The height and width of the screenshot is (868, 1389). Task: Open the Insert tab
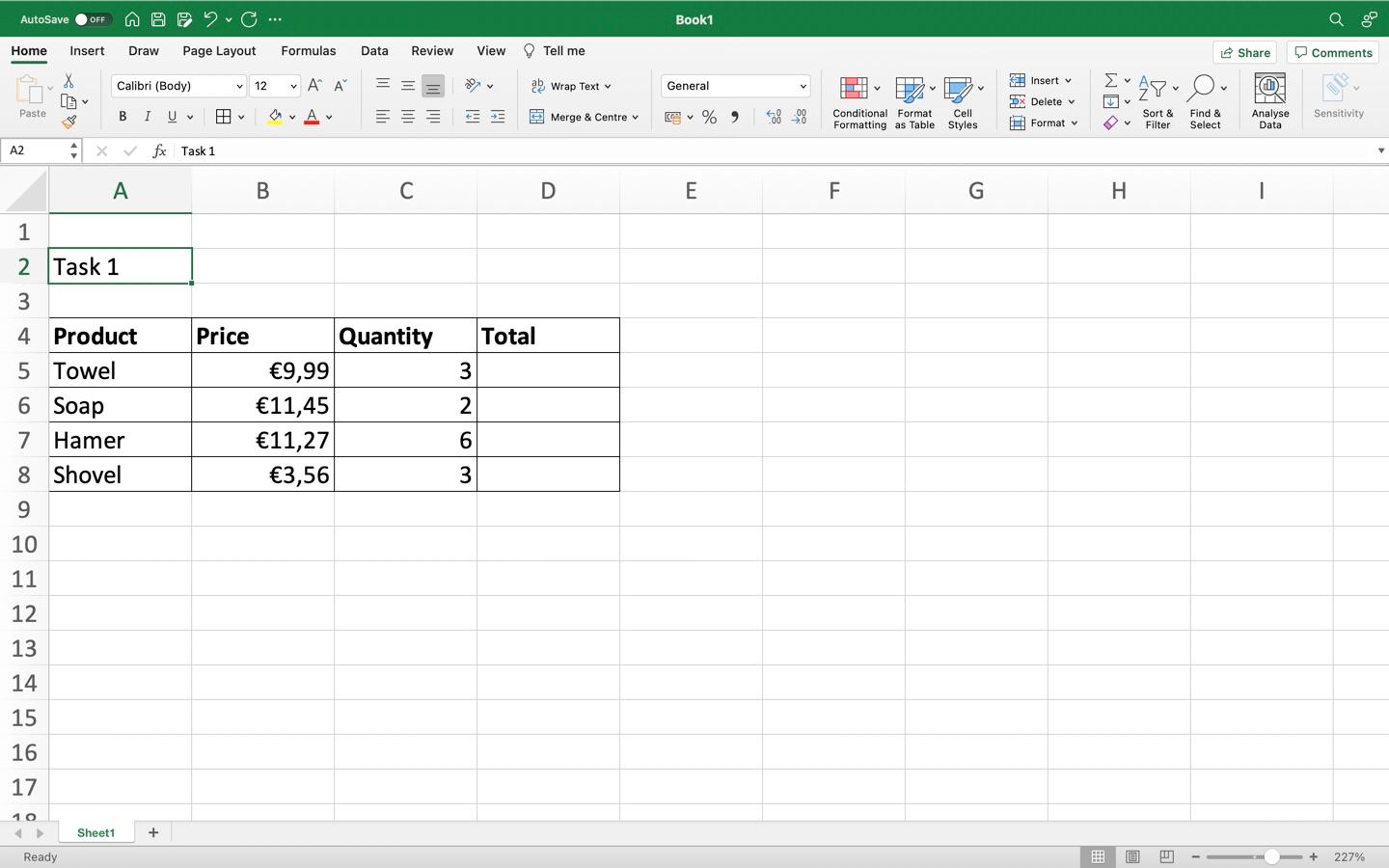coord(87,51)
